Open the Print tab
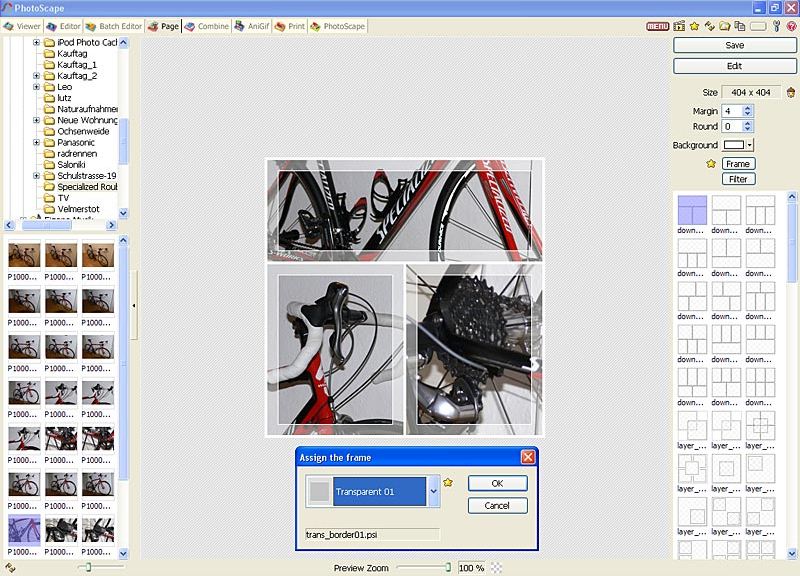This screenshot has height=576, width=800. 290,26
